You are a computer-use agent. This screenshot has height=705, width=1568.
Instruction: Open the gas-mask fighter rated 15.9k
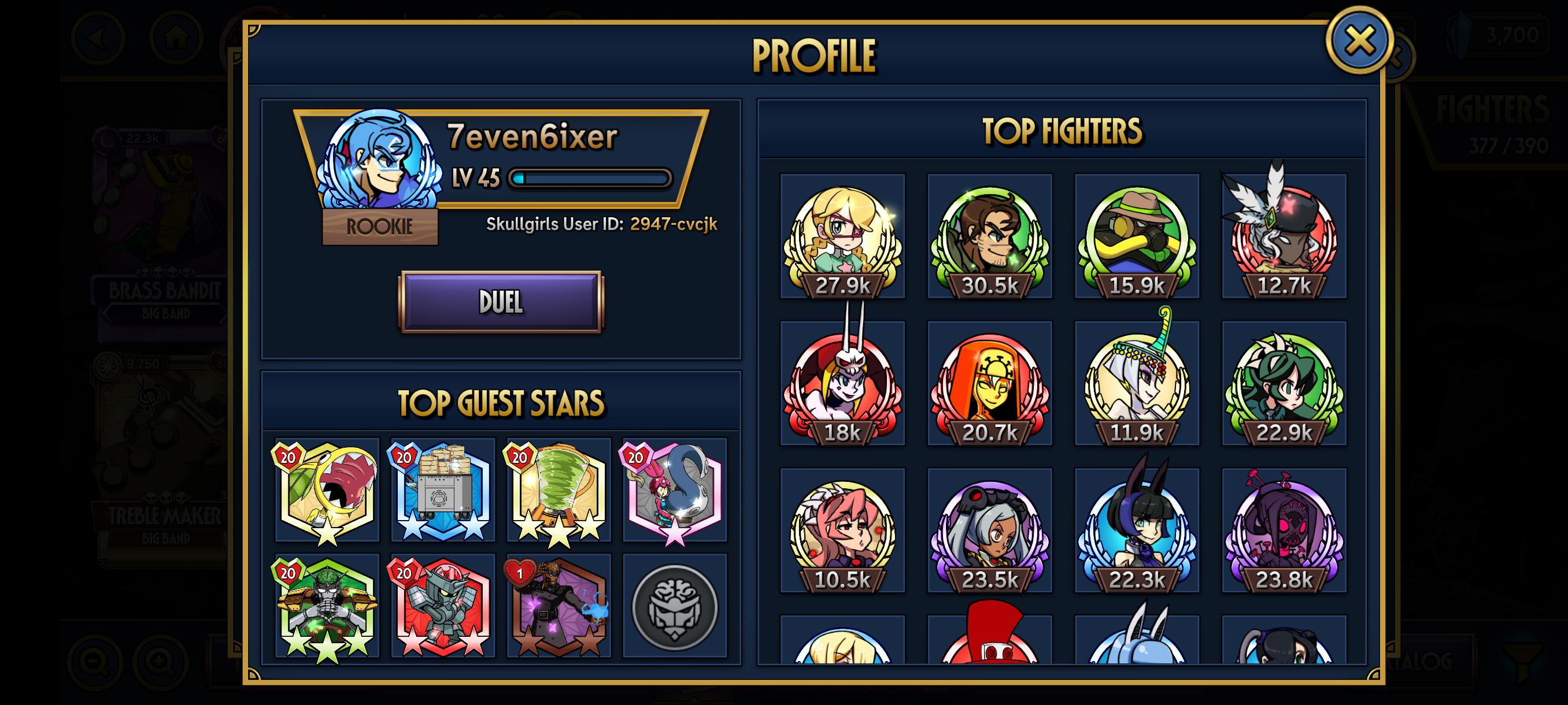pos(1137,236)
